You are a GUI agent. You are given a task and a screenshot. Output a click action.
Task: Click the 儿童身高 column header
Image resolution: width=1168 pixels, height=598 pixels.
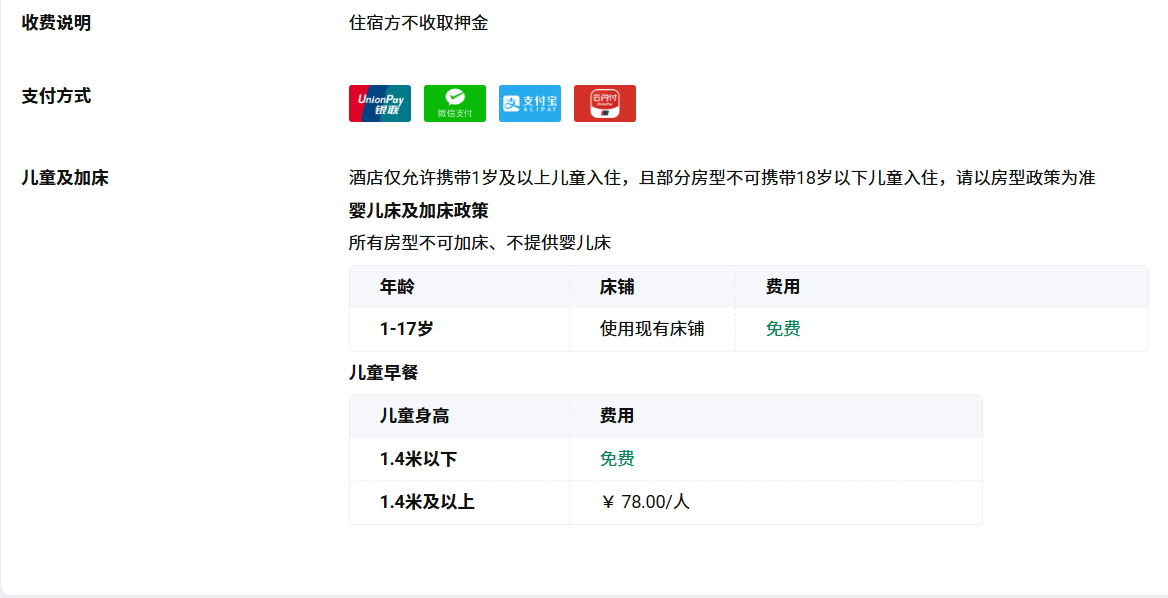[x=414, y=416]
